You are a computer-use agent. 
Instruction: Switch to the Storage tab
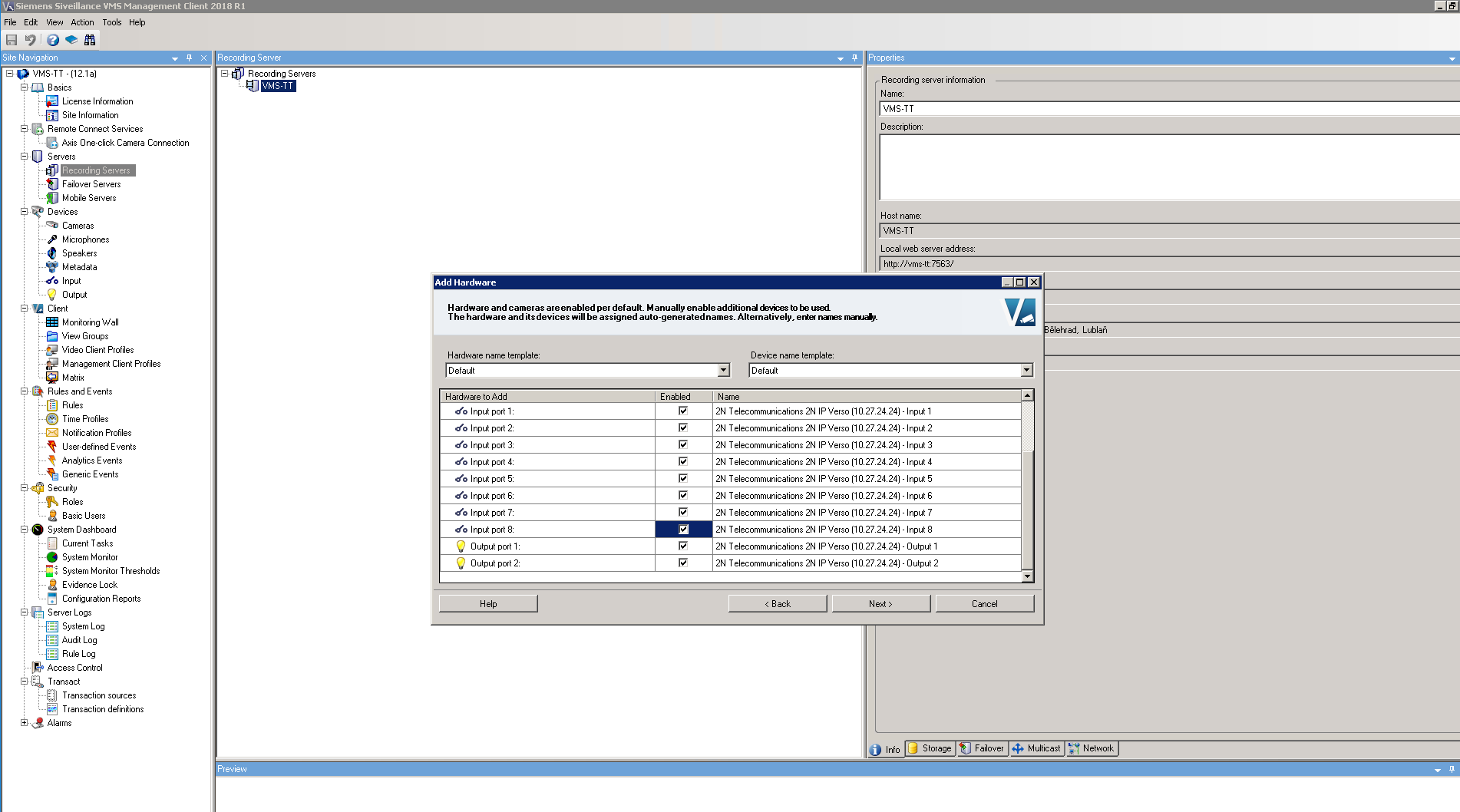click(x=930, y=748)
